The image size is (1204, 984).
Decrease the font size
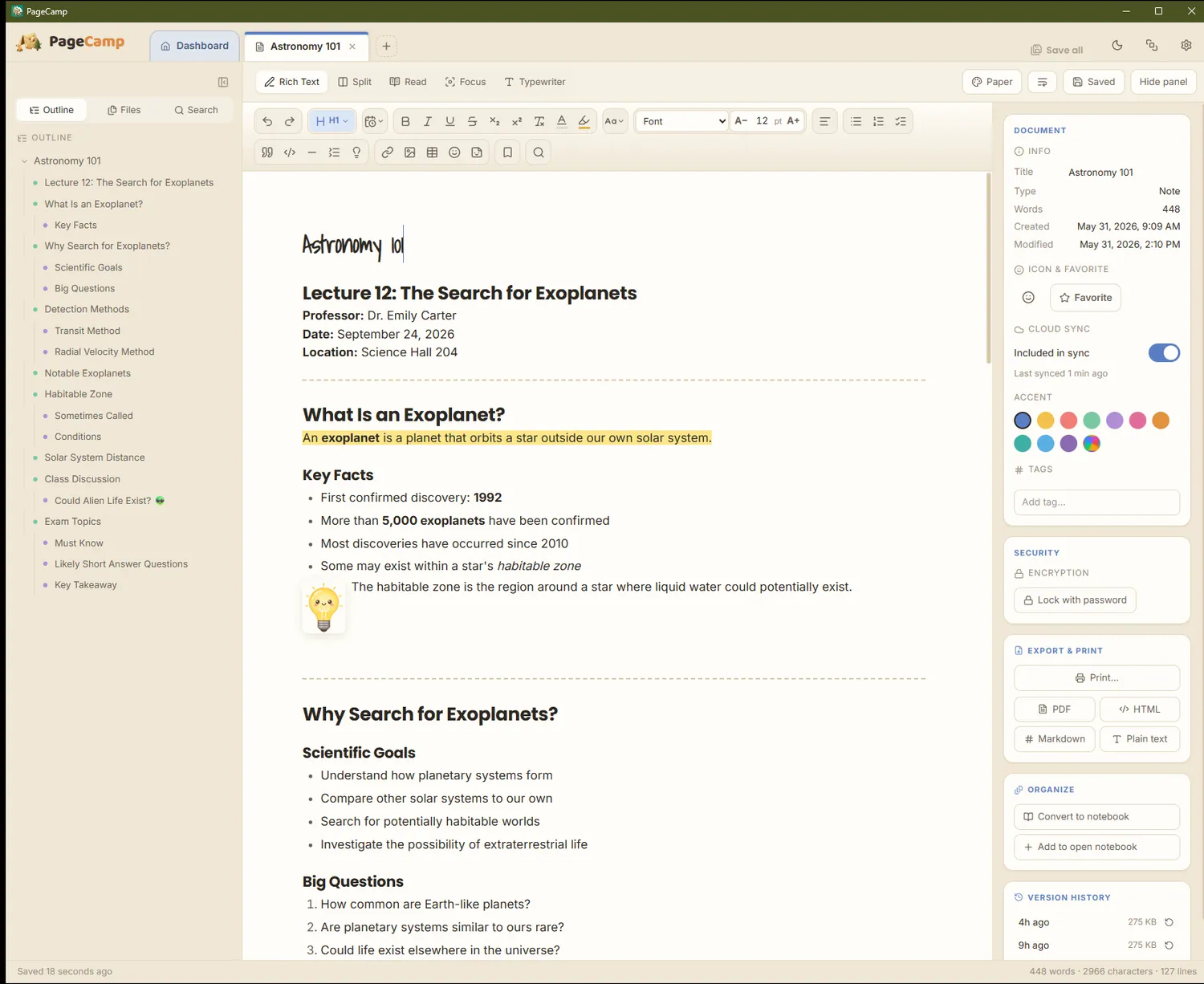coord(741,121)
